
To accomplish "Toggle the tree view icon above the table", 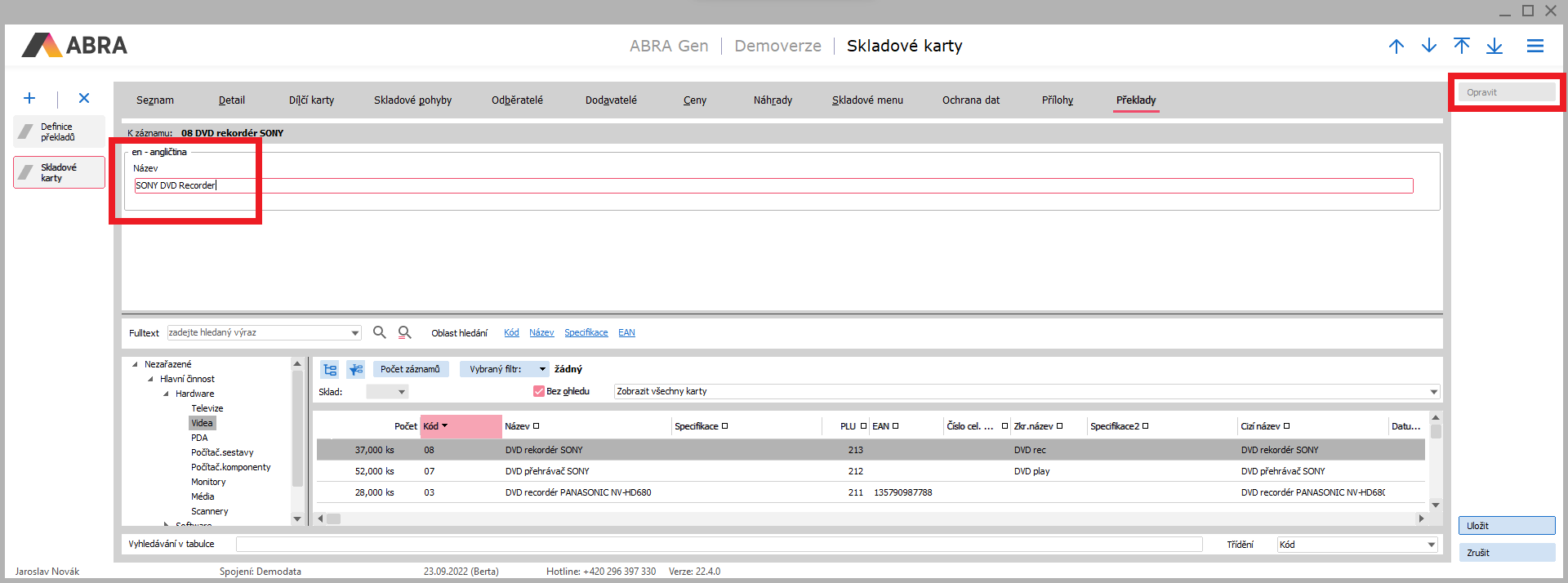I will click(x=330, y=369).
